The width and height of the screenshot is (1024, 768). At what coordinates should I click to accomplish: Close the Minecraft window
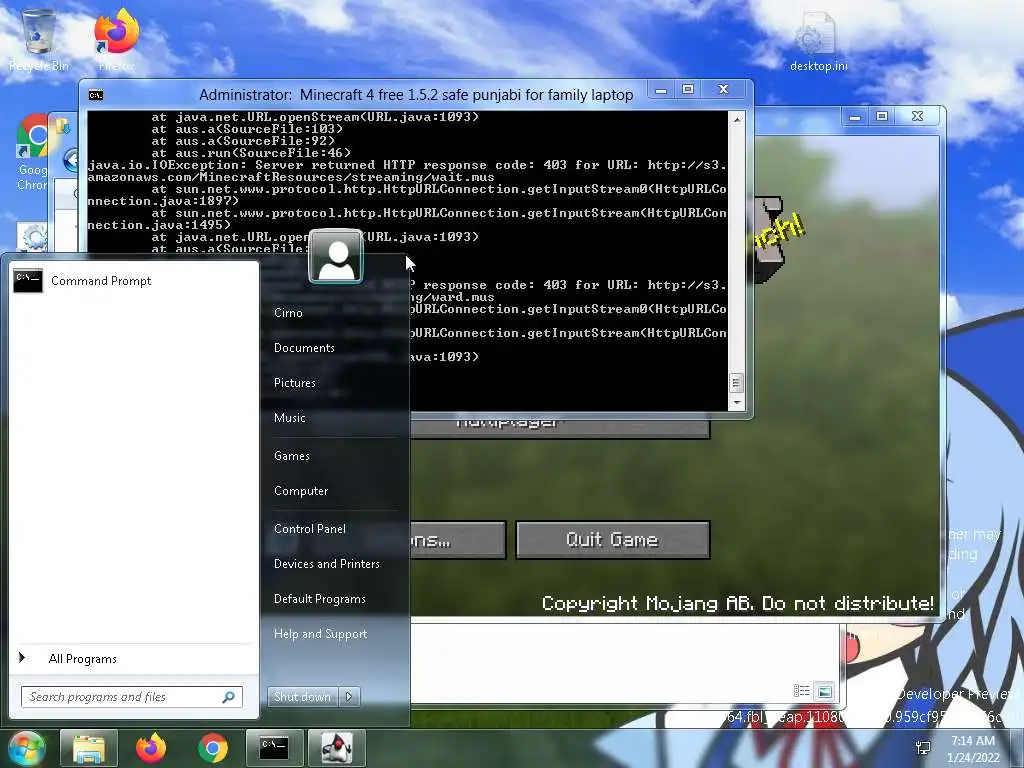pyautogui.click(x=918, y=117)
